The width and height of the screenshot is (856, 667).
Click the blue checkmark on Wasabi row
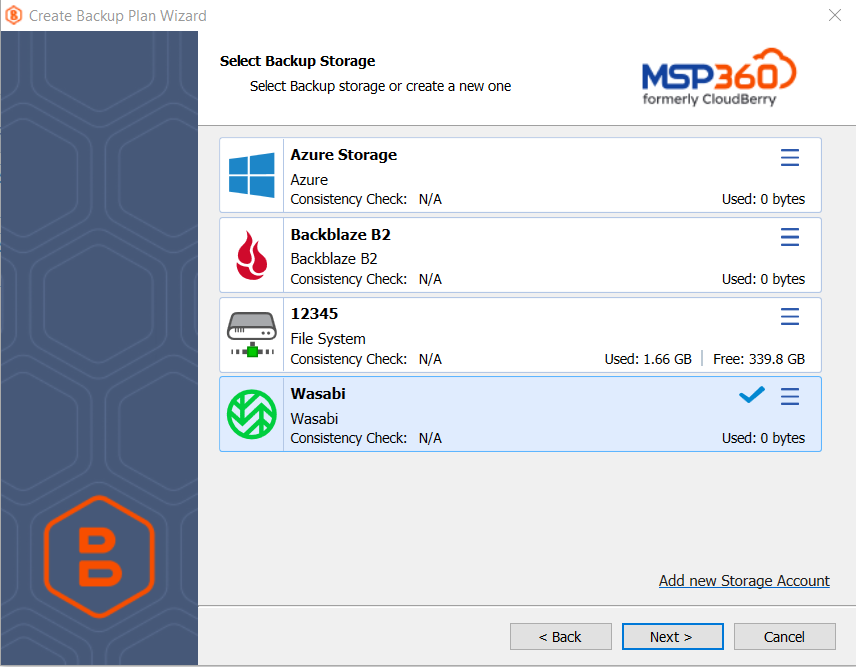coord(752,395)
